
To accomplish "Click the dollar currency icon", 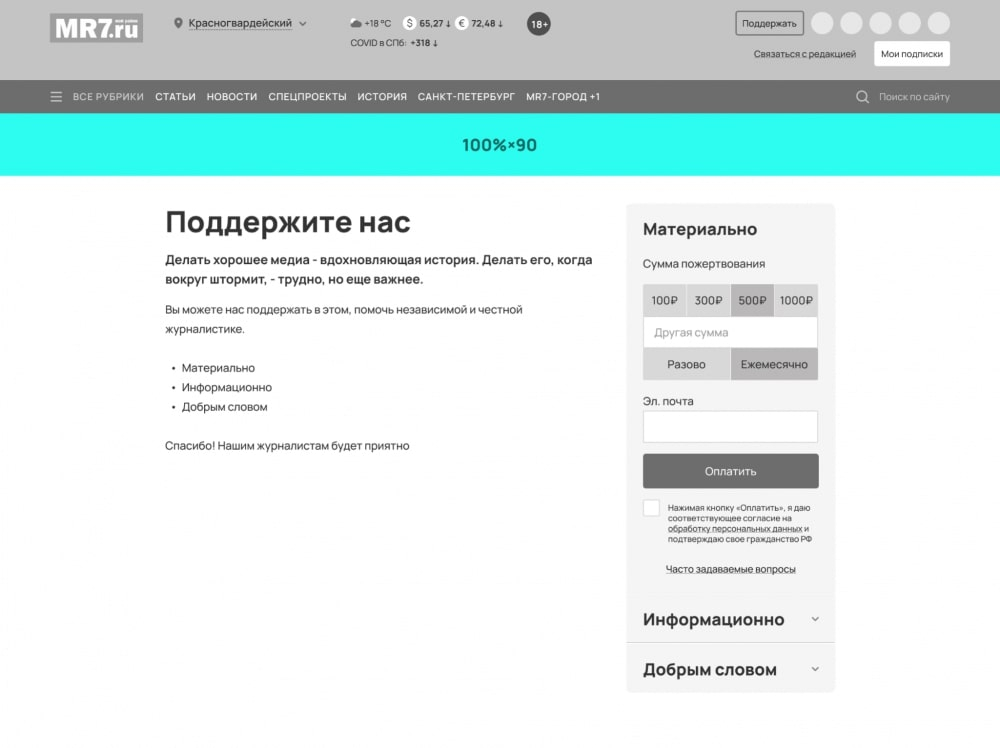I will click(409, 23).
